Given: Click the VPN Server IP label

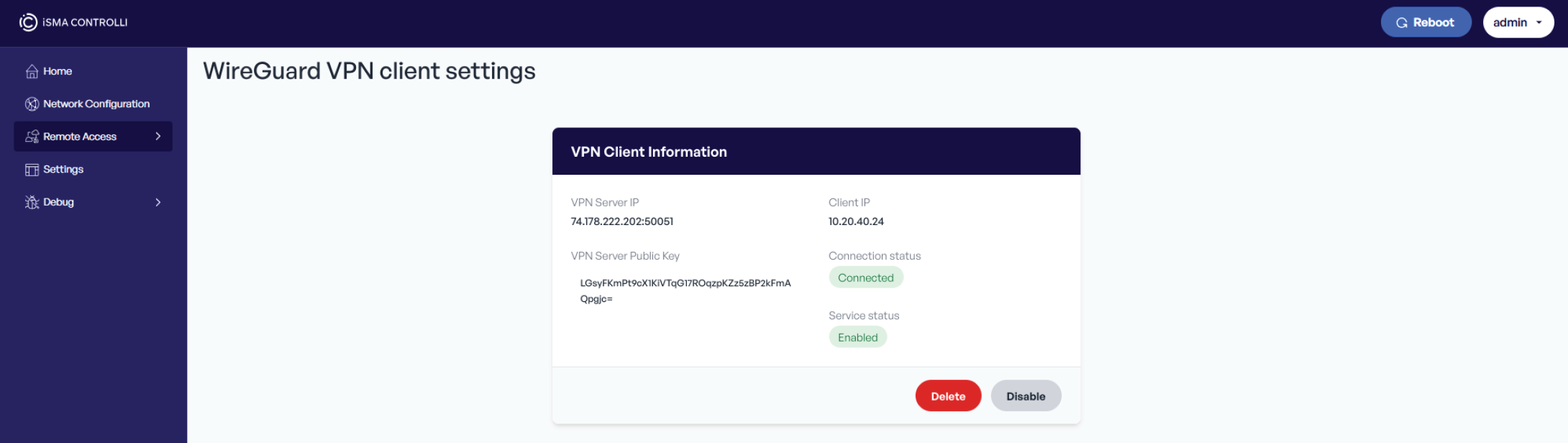Looking at the screenshot, I should (605, 203).
